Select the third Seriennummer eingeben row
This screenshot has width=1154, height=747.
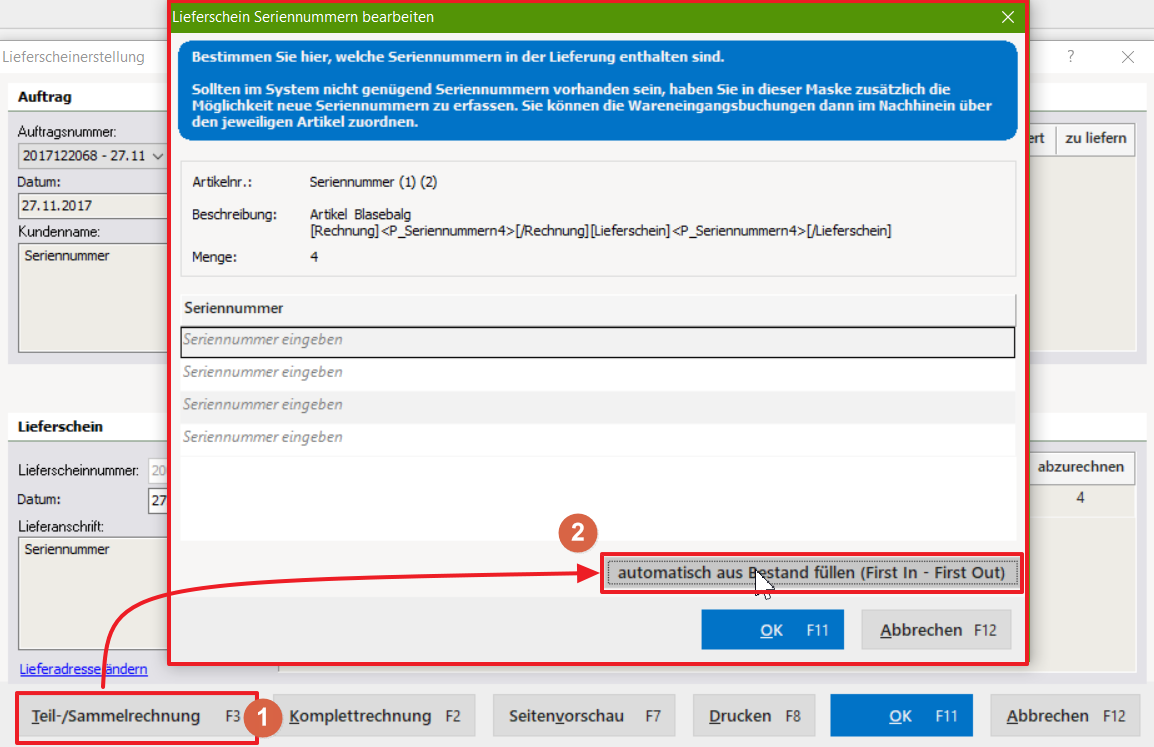tap(598, 406)
